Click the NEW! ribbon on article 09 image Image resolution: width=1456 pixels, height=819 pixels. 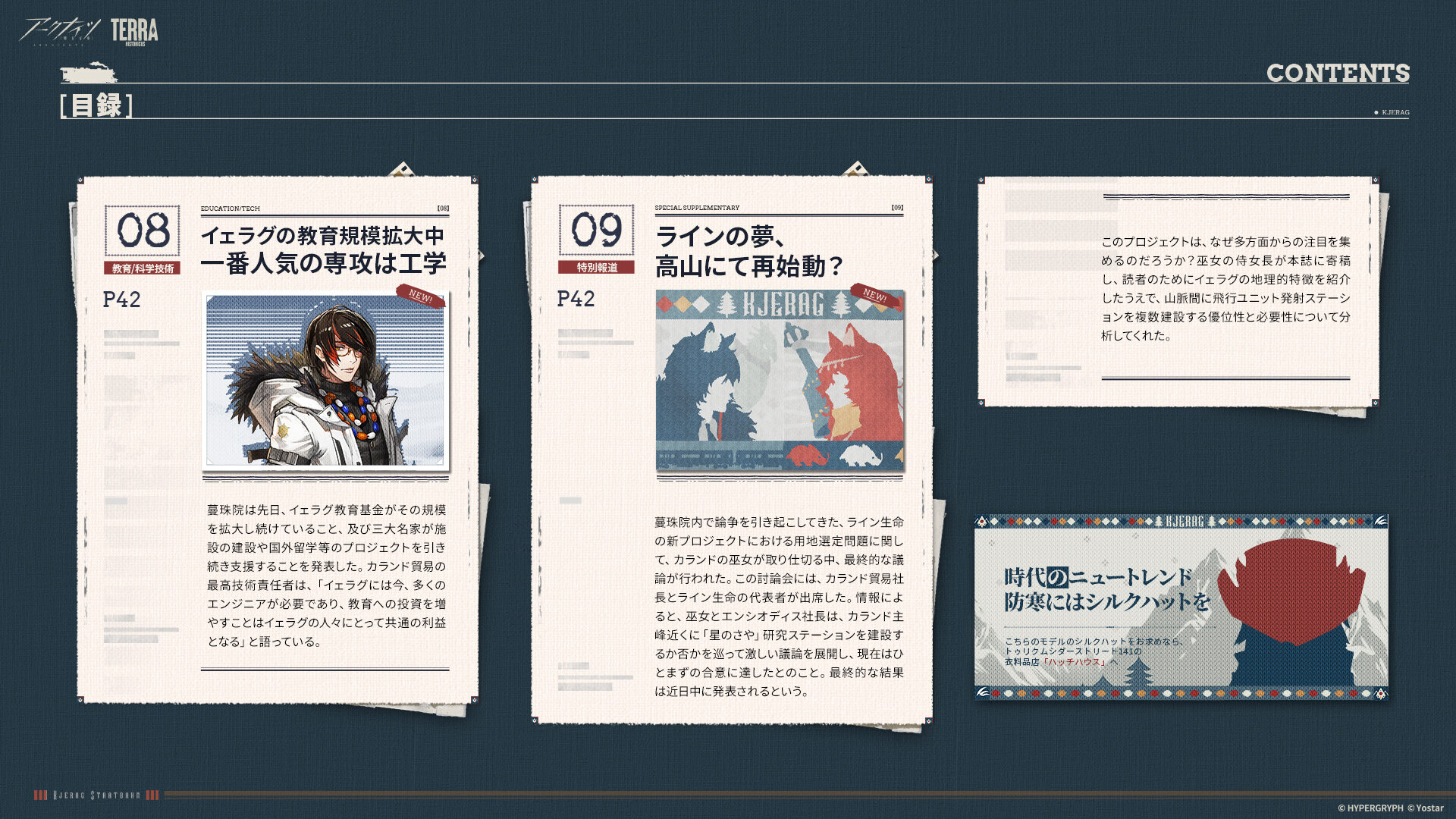click(x=874, y=295)
